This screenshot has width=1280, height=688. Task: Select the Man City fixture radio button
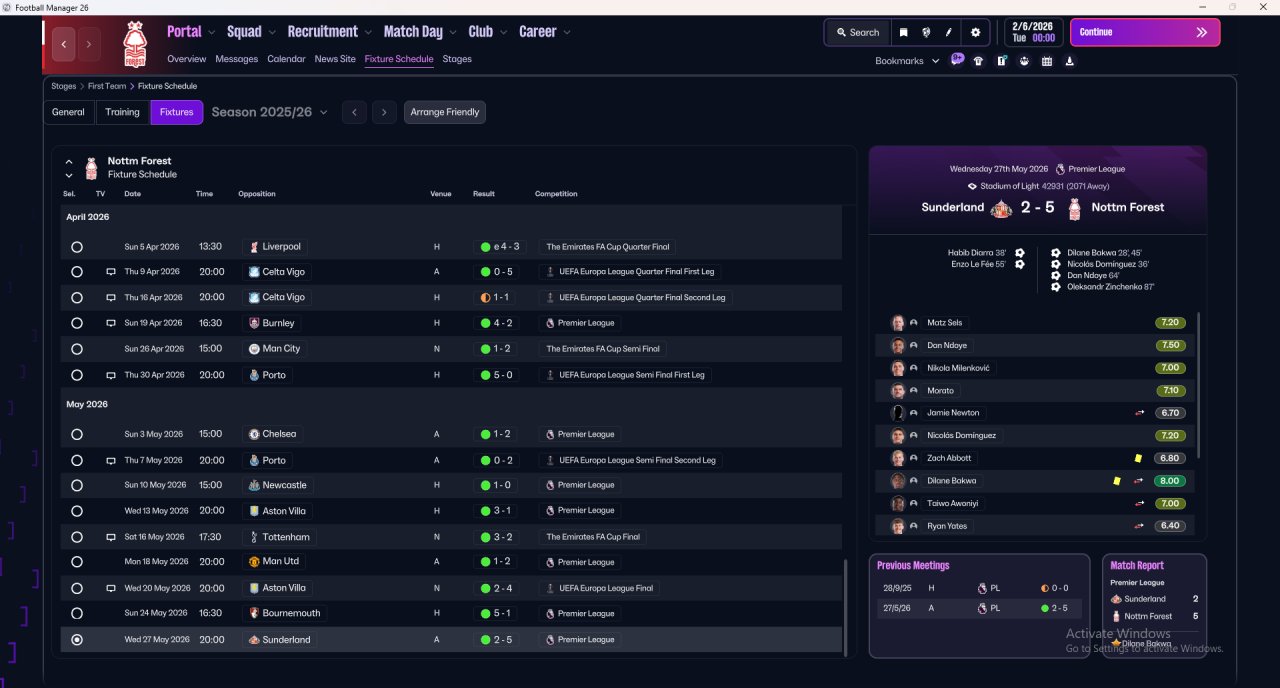pos(77,349)
